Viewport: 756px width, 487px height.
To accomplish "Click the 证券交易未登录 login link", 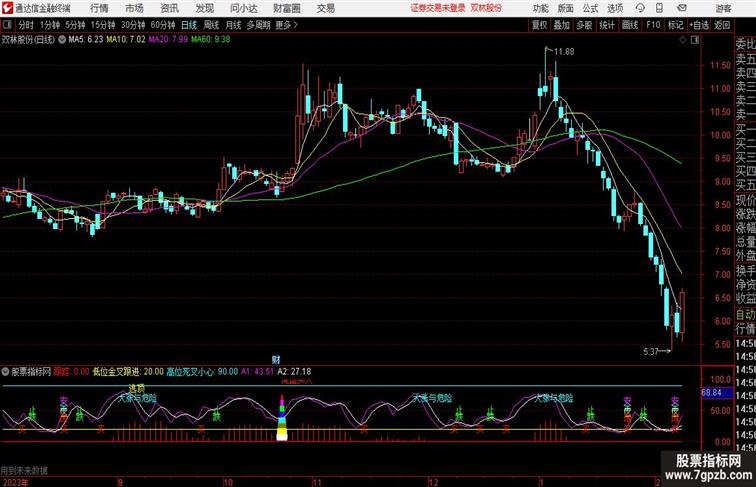I will (438, 8).
